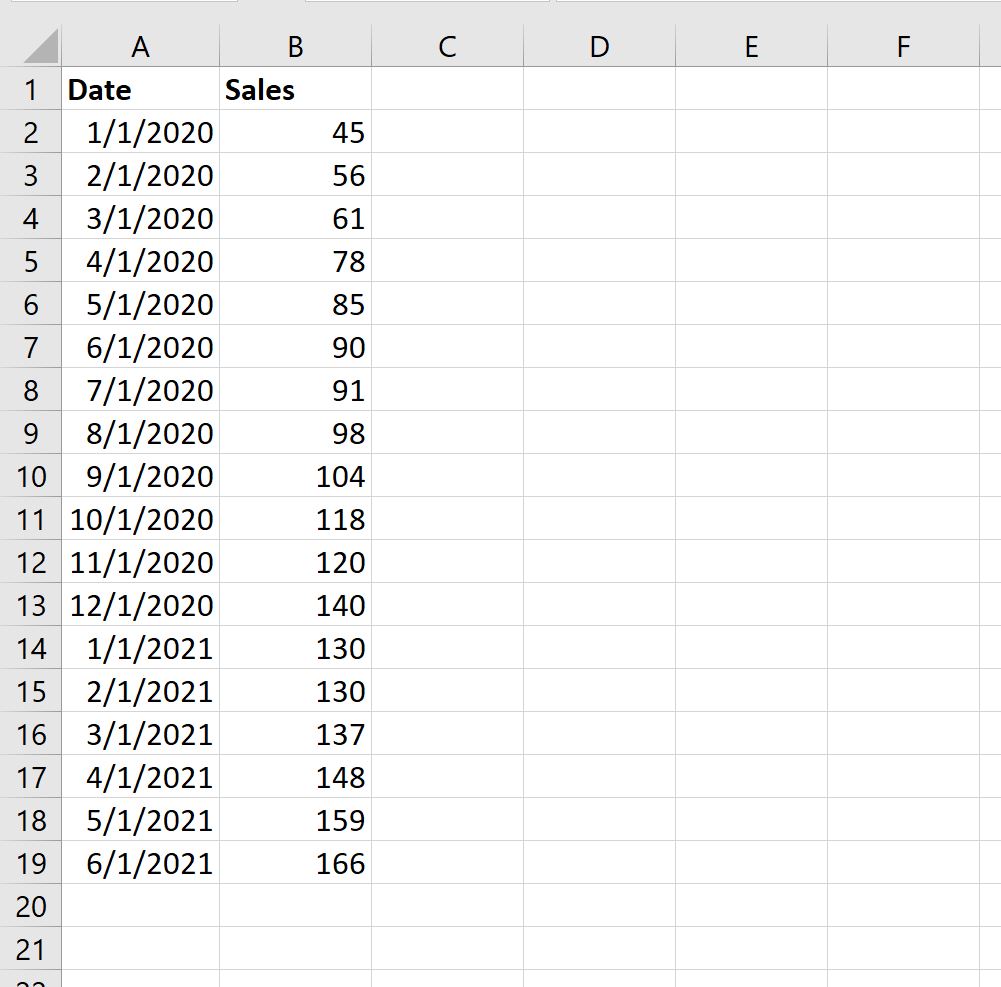The height and width of the screenshot is (987, 1001).
Task: Select row 1 header
Action: pos(31,89)
